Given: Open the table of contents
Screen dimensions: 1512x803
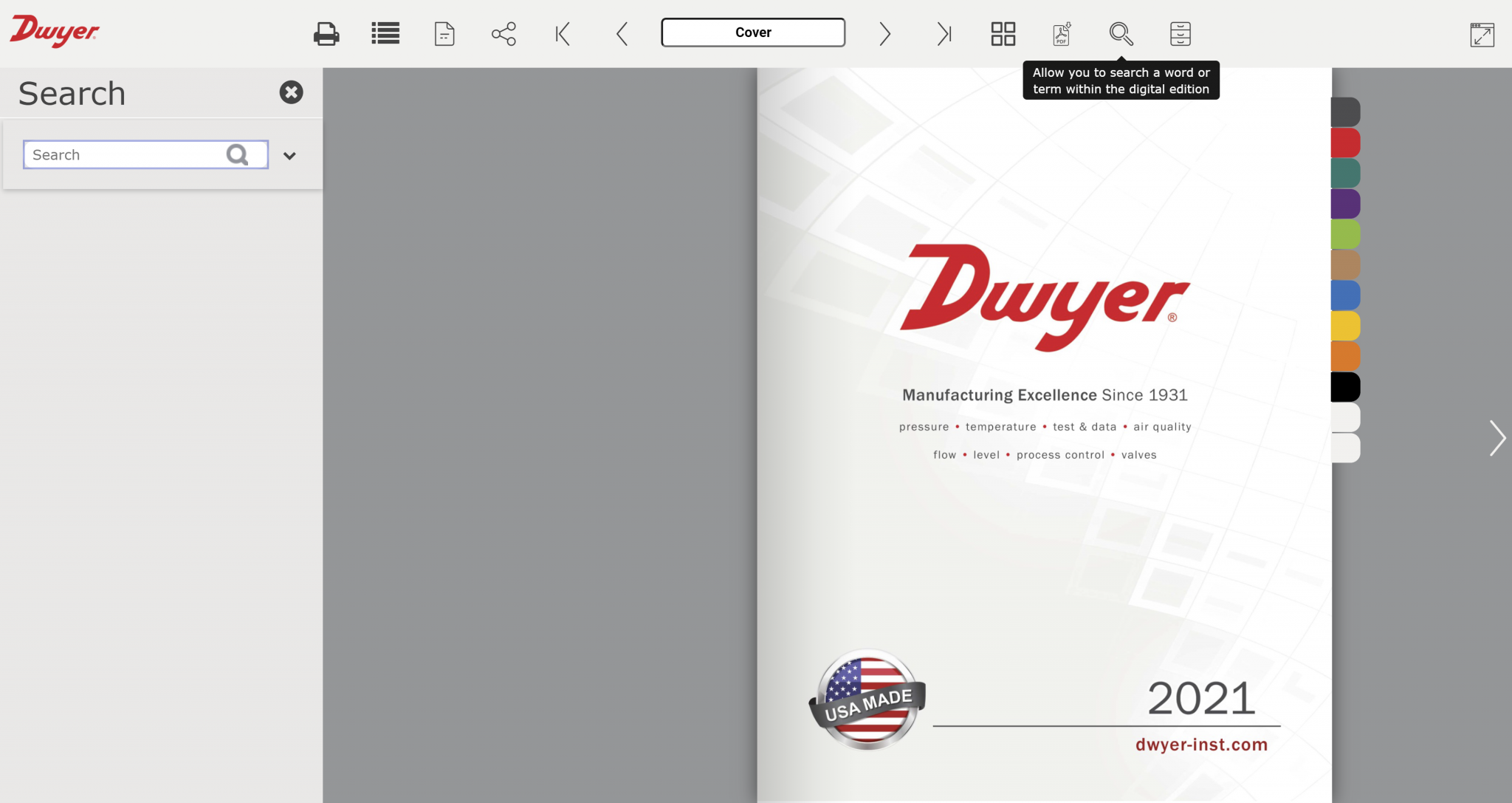Looking at the screenshot, I should [x=385, y=33].
